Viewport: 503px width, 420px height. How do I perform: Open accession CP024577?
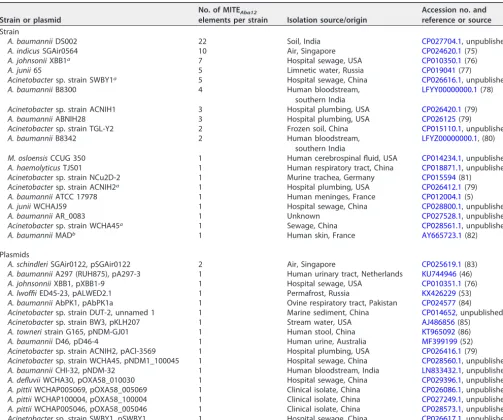pyautogui.click(x=438, y=303)
